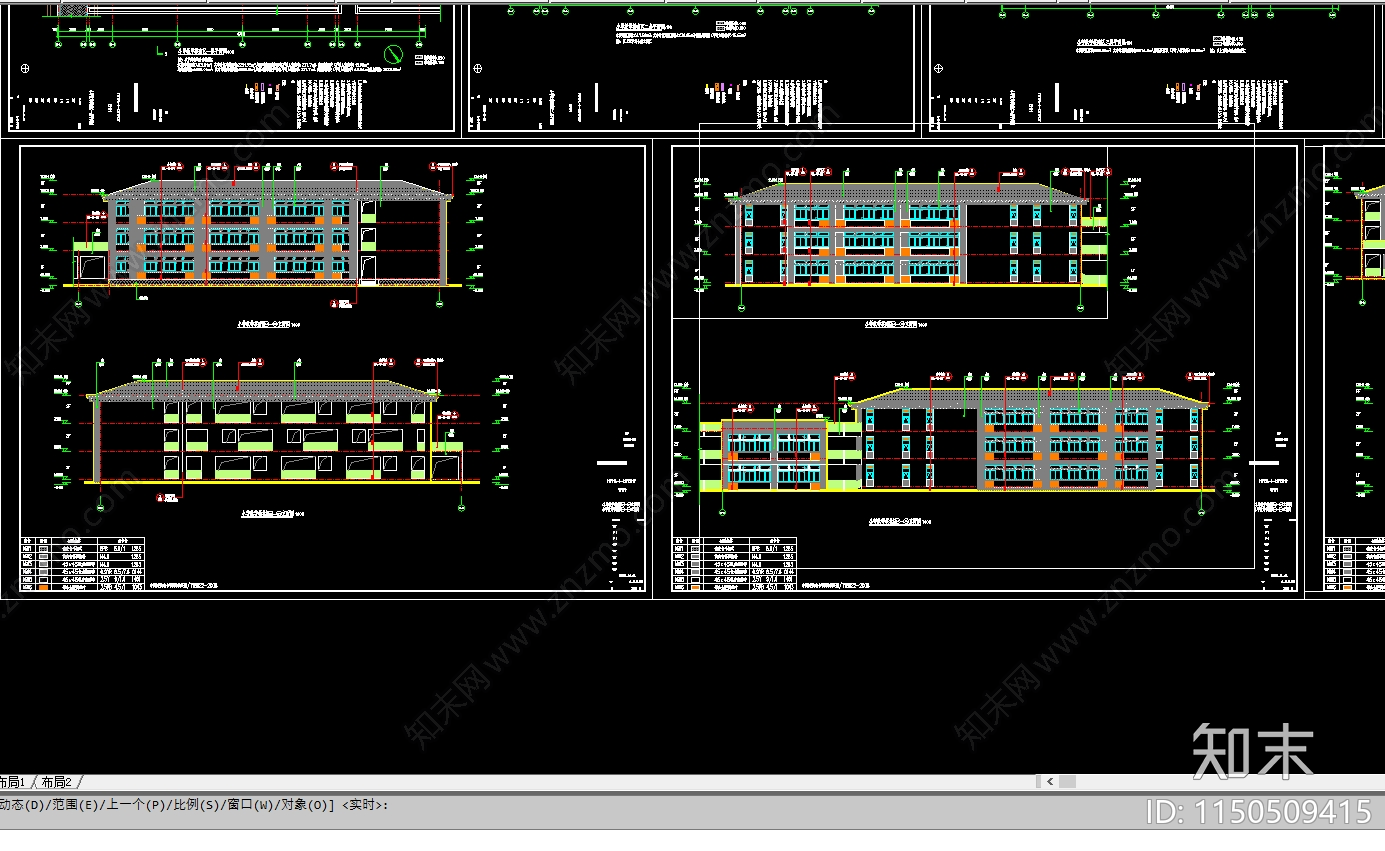Click the command line zoom prompt text
This screenshot has height=851, width=1385.
click(194, 805)
